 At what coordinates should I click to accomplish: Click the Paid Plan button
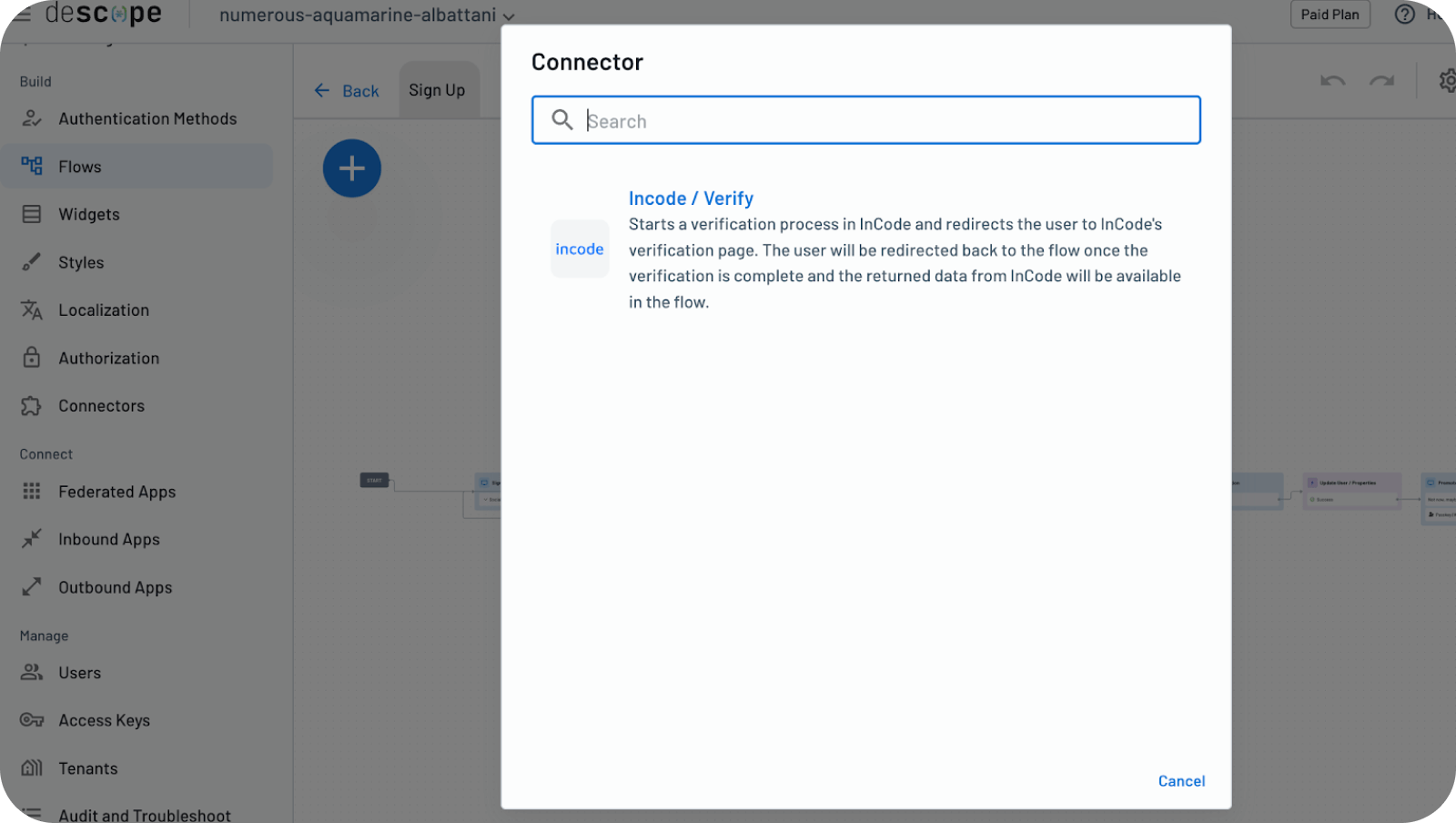[x=1330, y=15]
